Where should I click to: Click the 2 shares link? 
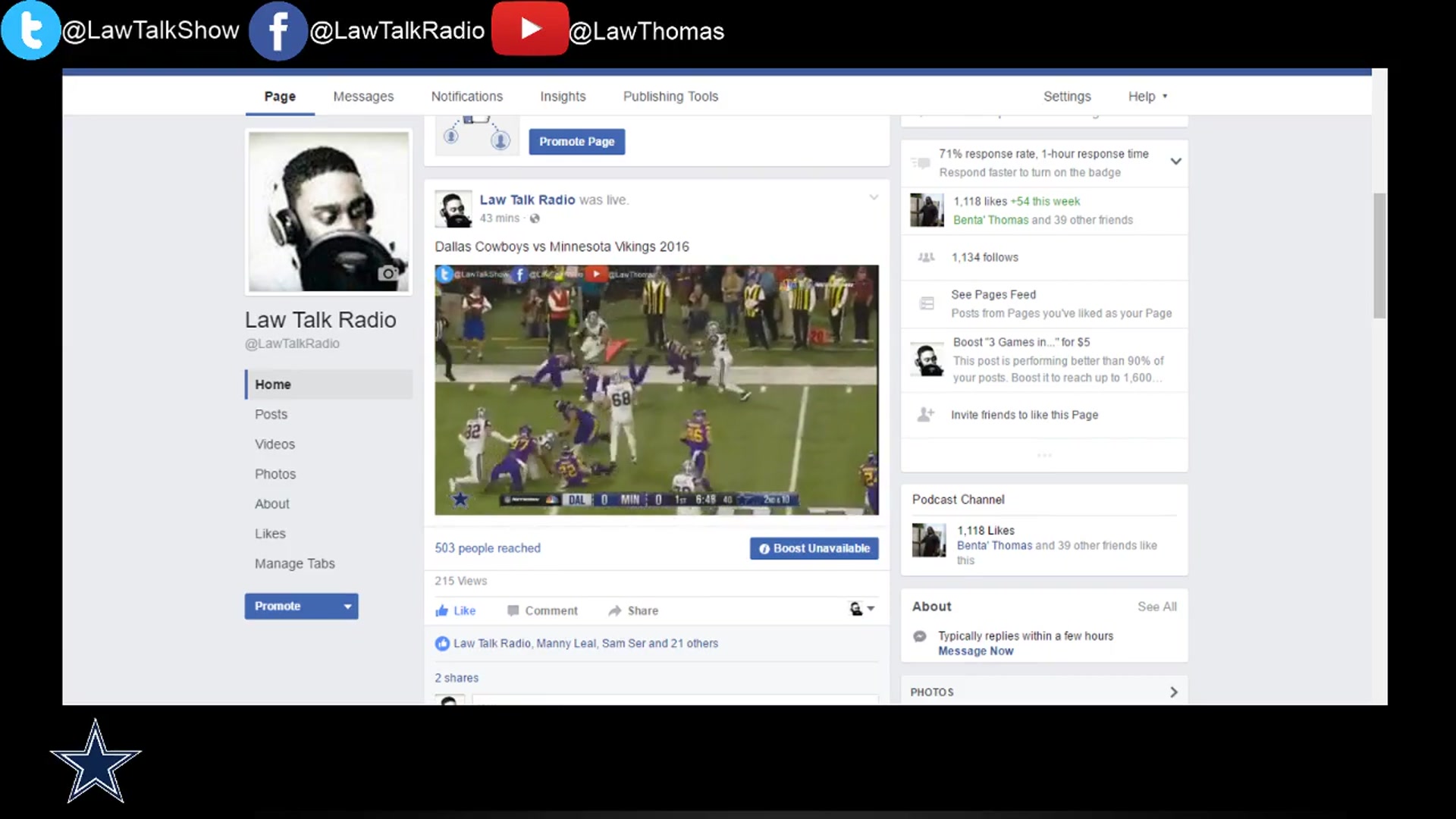tap(457, 678)
